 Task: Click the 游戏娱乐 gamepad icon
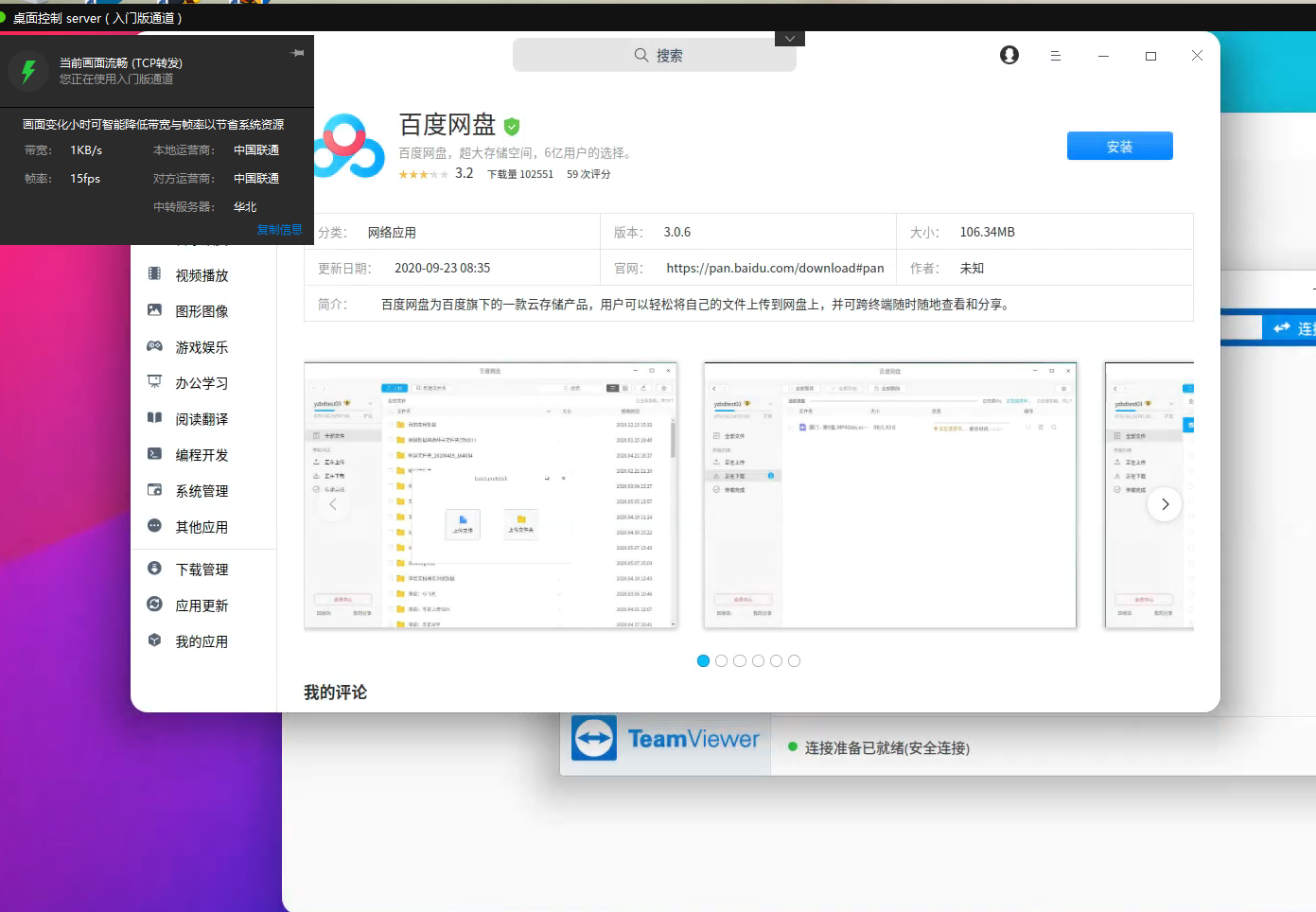point(154,346)
